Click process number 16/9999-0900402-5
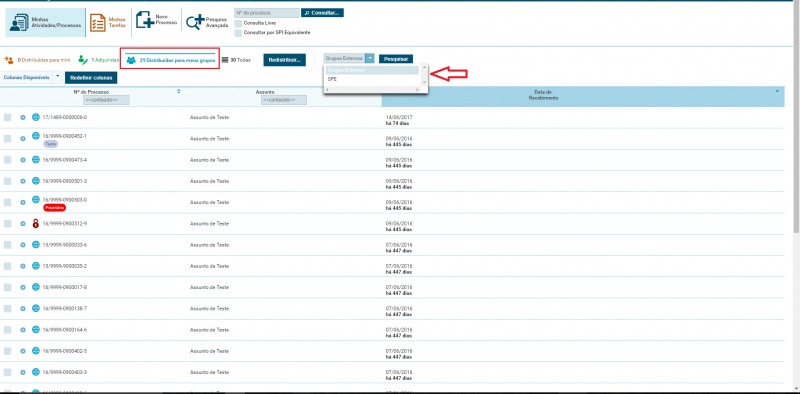The width and height of the screenshot is (800, 394). click(x=65, y=351)
